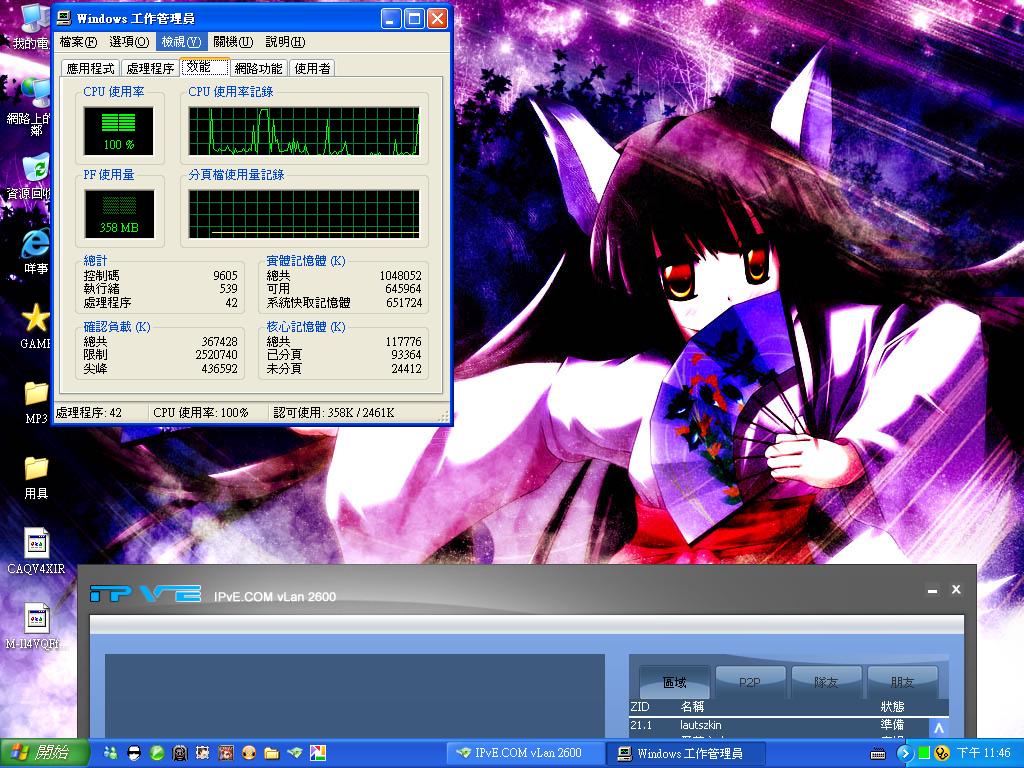Click the IPvE.COM vLan 2600 taskbar button
The width and height of the screenshot is (1024, 768).
point(524,753)
